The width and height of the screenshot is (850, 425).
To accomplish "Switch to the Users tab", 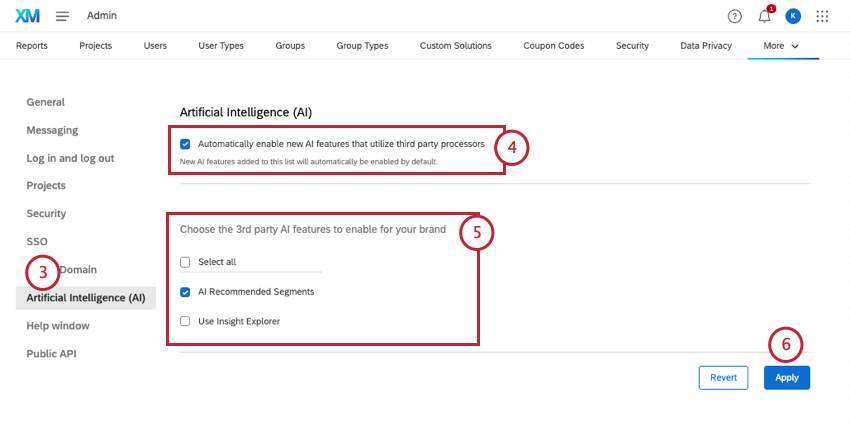I will [155, 46].
